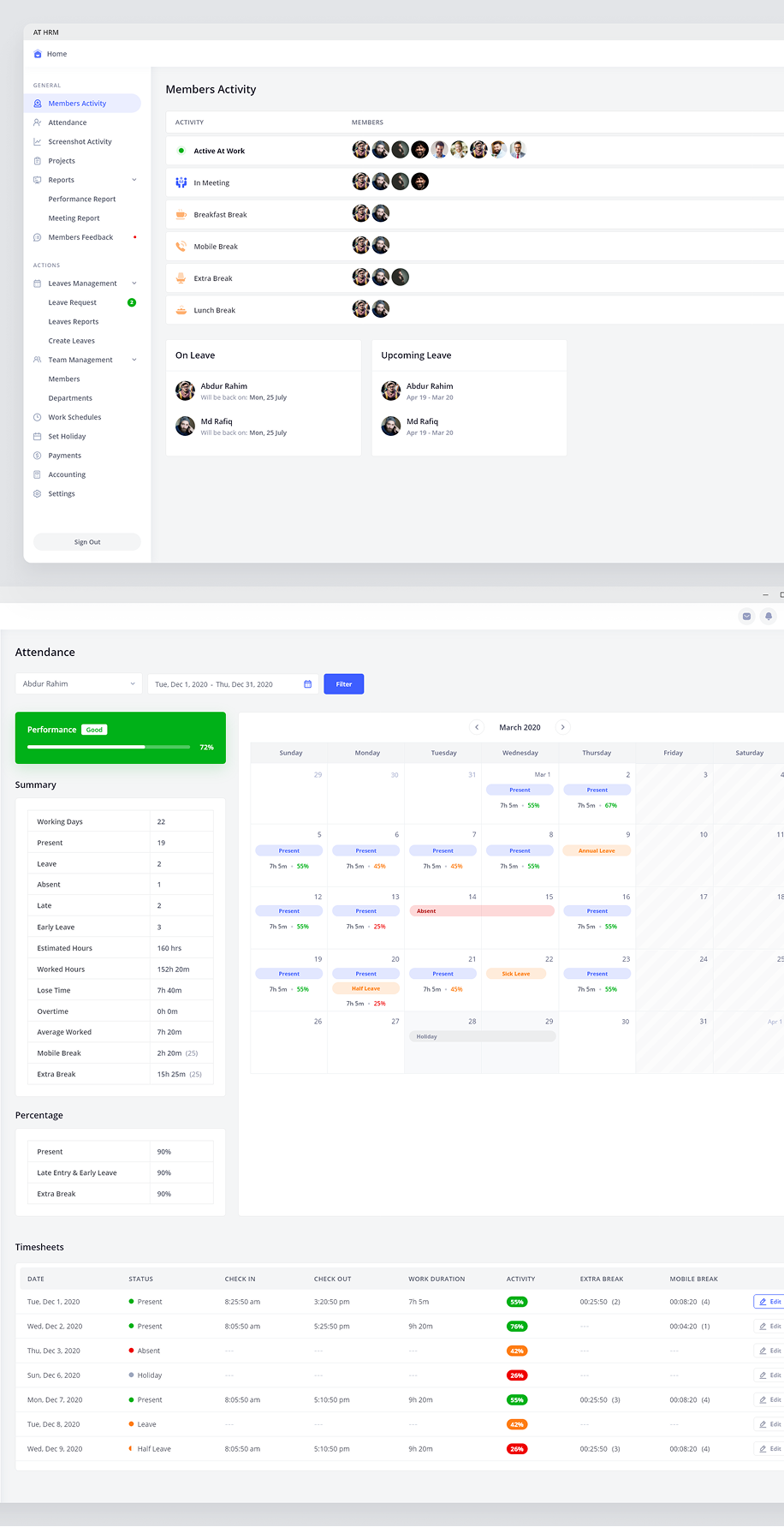Image resolution: width=784 pixels, height=1527 pixels.
Task: Click the Screenshot Activity chart icon
Action: pyautogui.click(x=37, y=142)
